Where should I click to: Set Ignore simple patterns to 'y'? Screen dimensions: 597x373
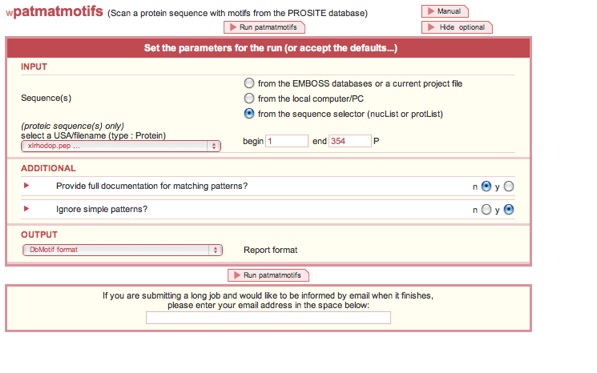pos(509,209)
